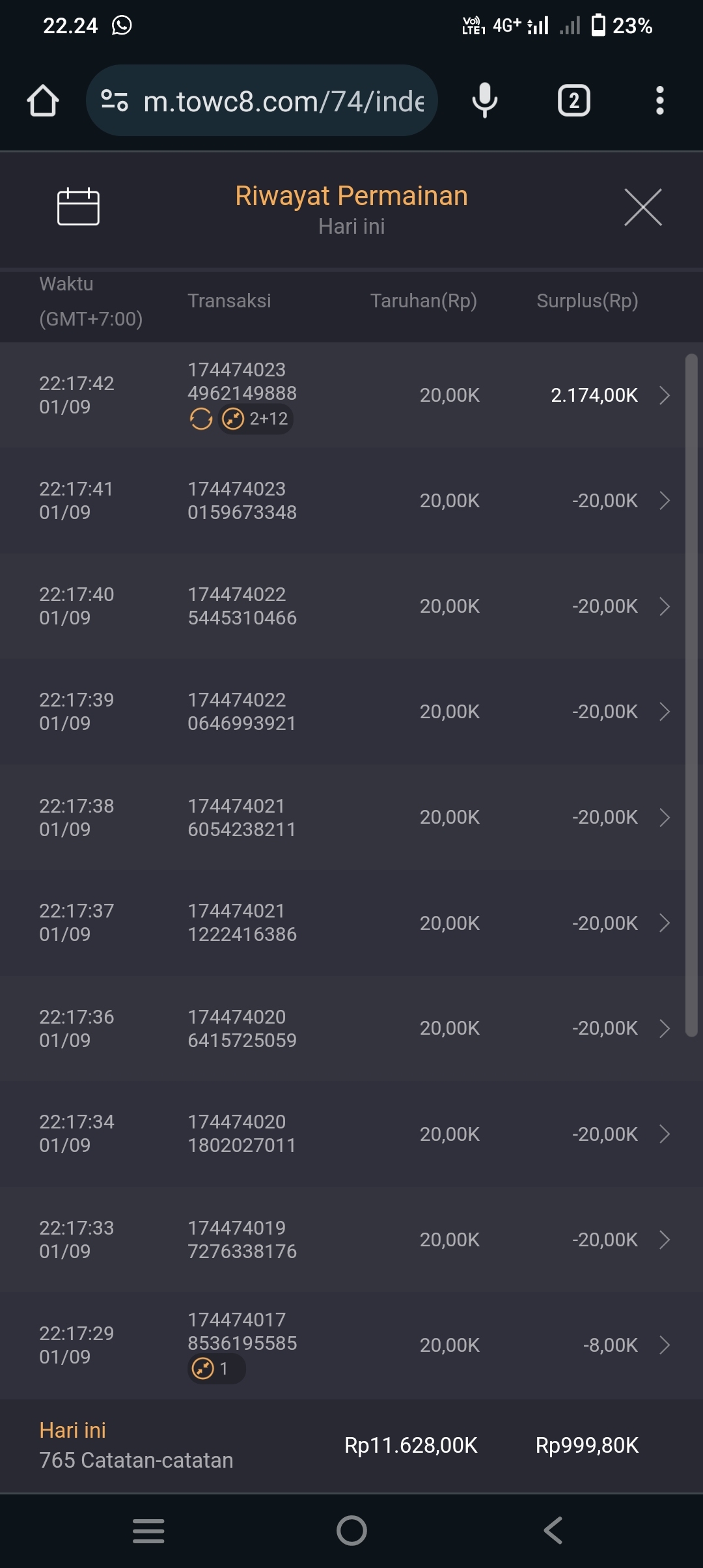Open the calendar date picker icon

coord(78,207)
